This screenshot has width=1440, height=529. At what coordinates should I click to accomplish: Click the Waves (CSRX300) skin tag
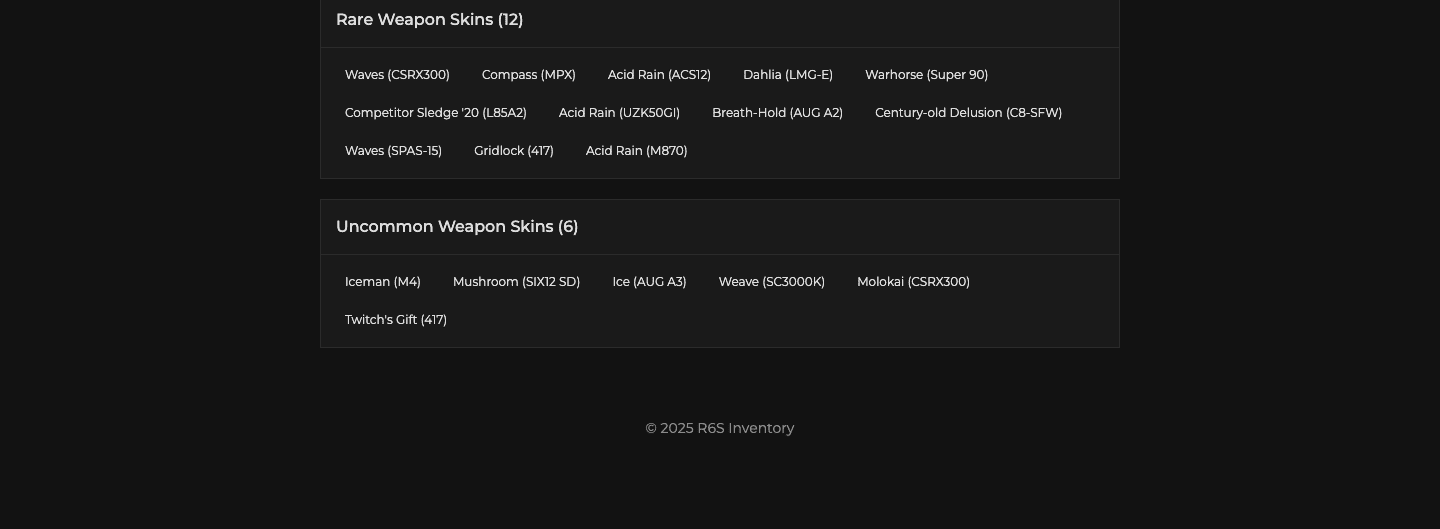[x=397, y=75]
